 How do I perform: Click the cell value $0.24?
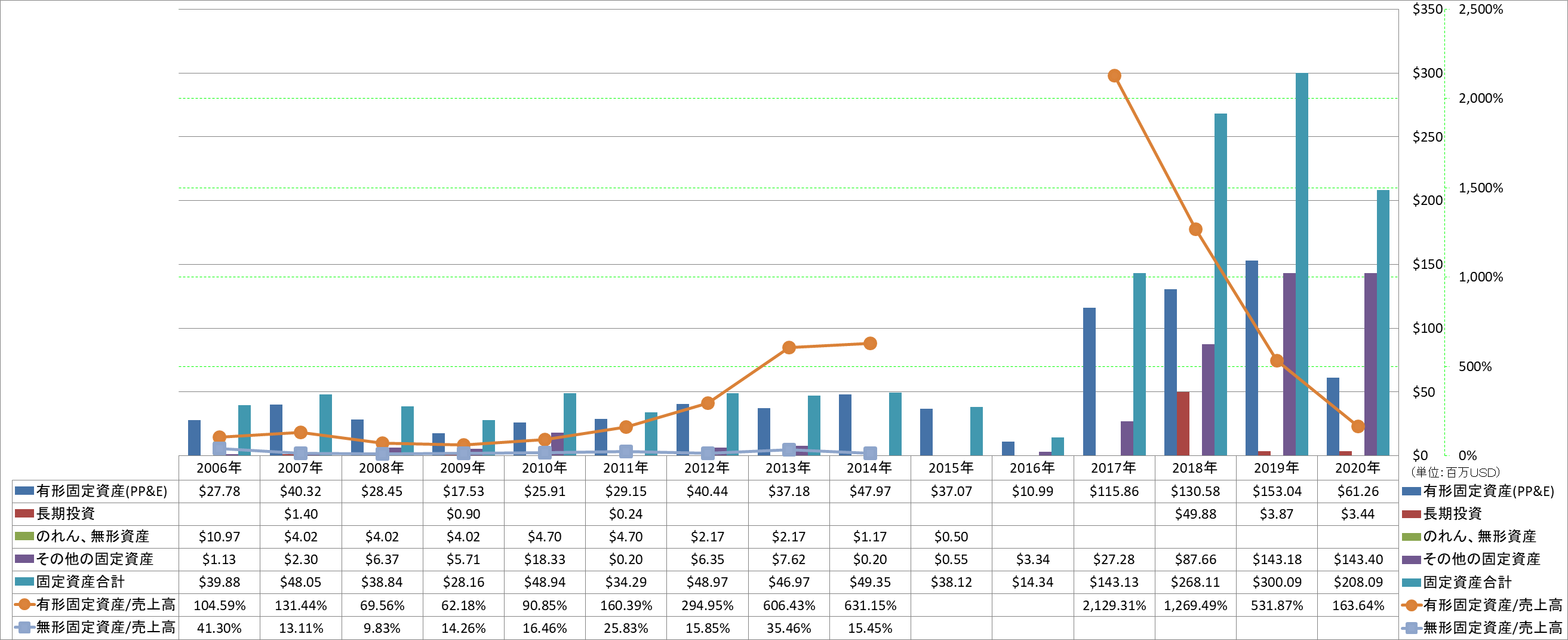(x=626, y=513)
